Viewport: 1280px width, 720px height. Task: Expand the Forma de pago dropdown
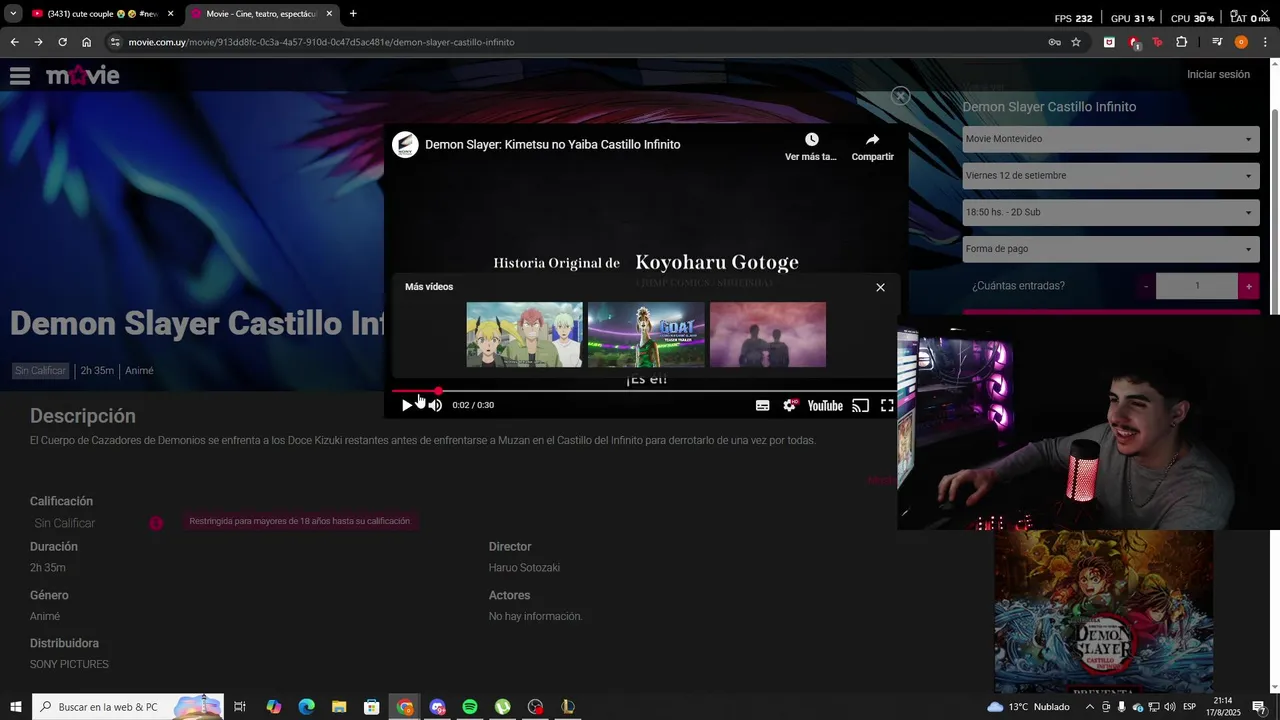click(x=1110, y=249)
